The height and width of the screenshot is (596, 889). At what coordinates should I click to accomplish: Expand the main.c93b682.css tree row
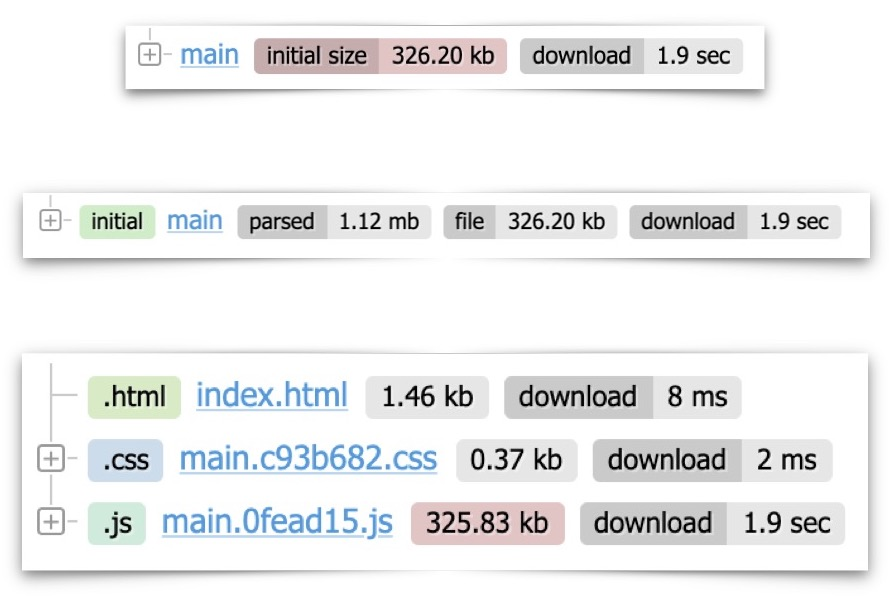(x=50, y=459)
